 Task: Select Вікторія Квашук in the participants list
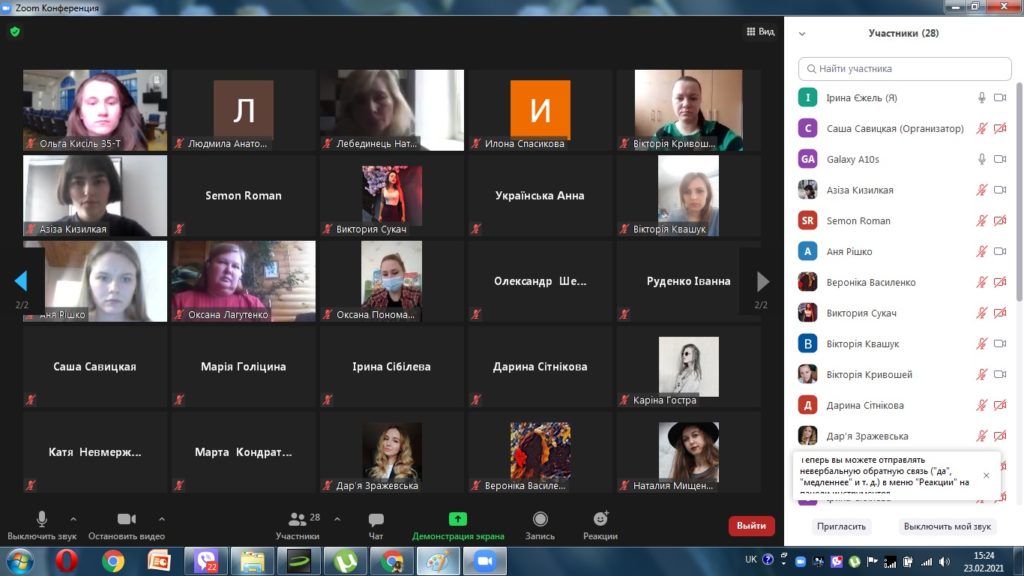[862, 344]
